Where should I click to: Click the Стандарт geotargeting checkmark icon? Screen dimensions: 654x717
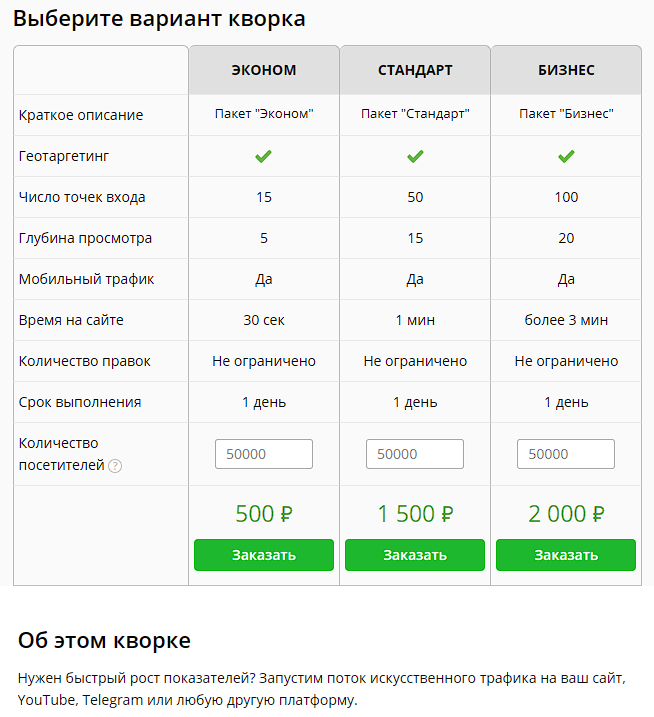pos(415,156)
